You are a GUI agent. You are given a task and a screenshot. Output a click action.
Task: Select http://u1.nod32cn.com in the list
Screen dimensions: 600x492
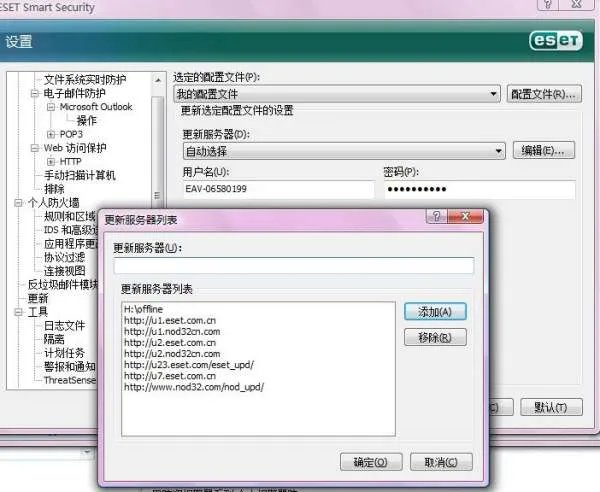pyautogui.click(x=172, y=331)
